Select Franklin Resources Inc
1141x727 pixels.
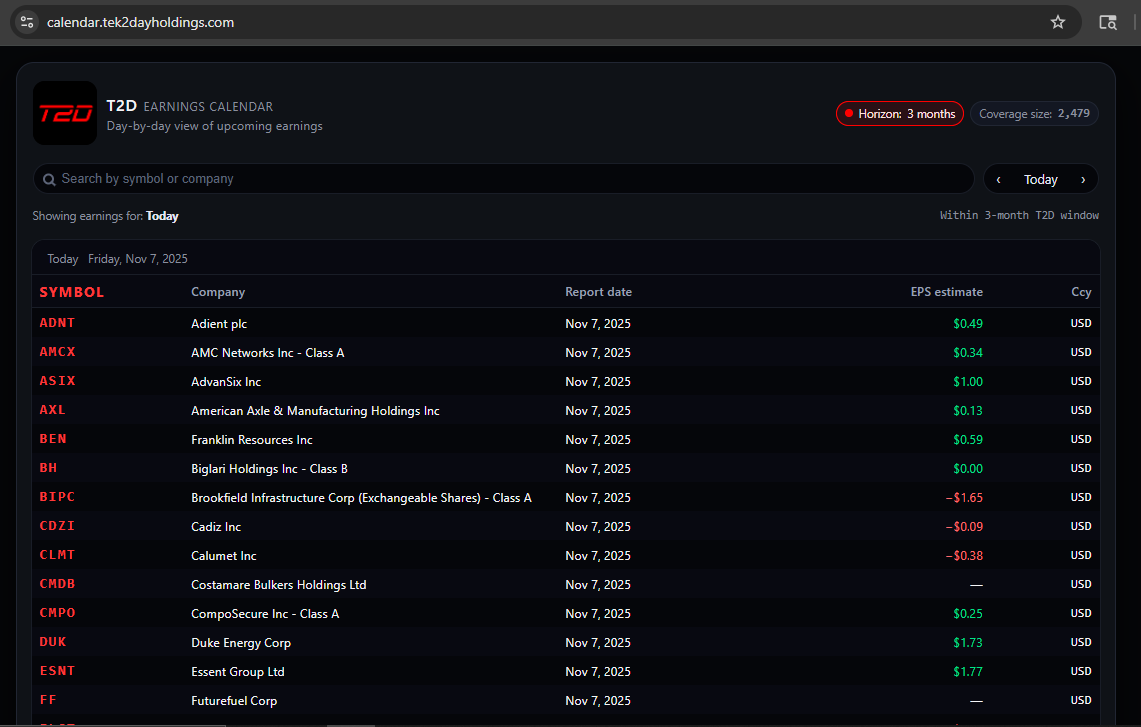(252, 440)
